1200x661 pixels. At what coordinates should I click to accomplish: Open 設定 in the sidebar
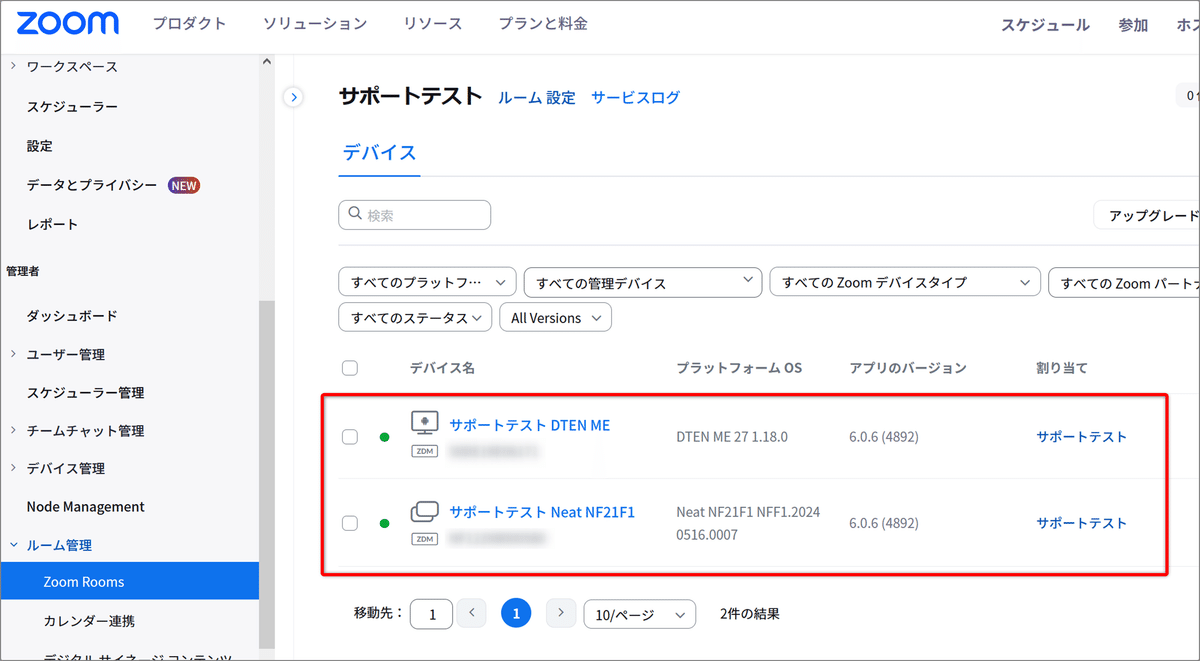[x=40, y=146]
